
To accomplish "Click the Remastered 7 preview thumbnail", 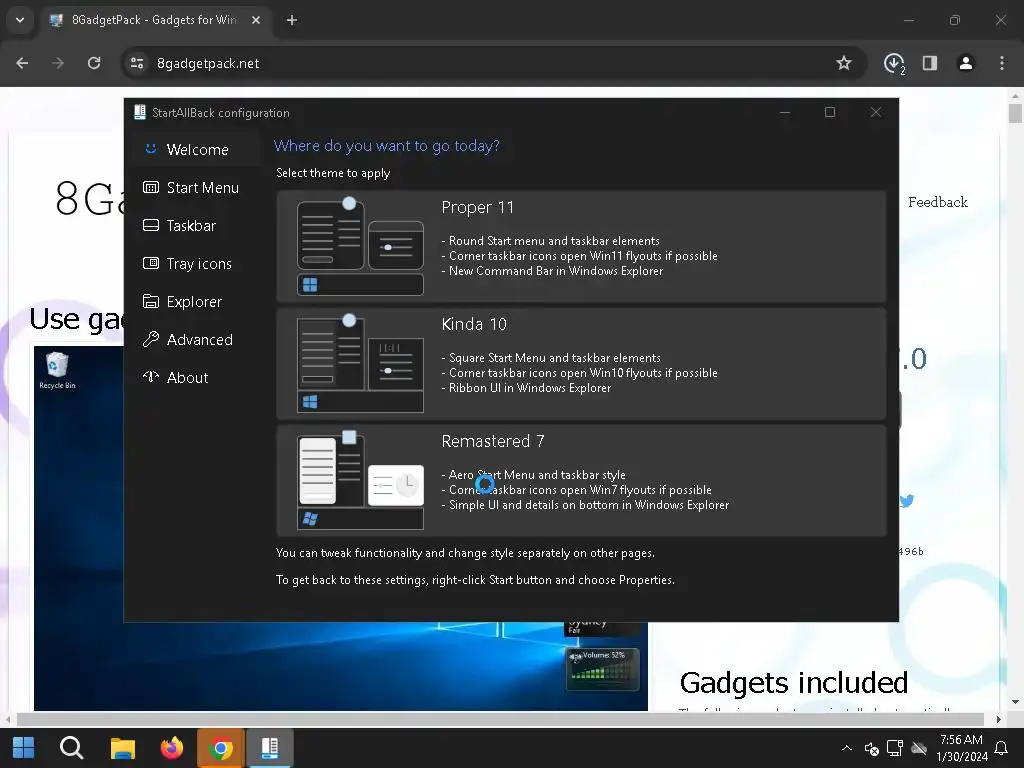I will 360,481.
